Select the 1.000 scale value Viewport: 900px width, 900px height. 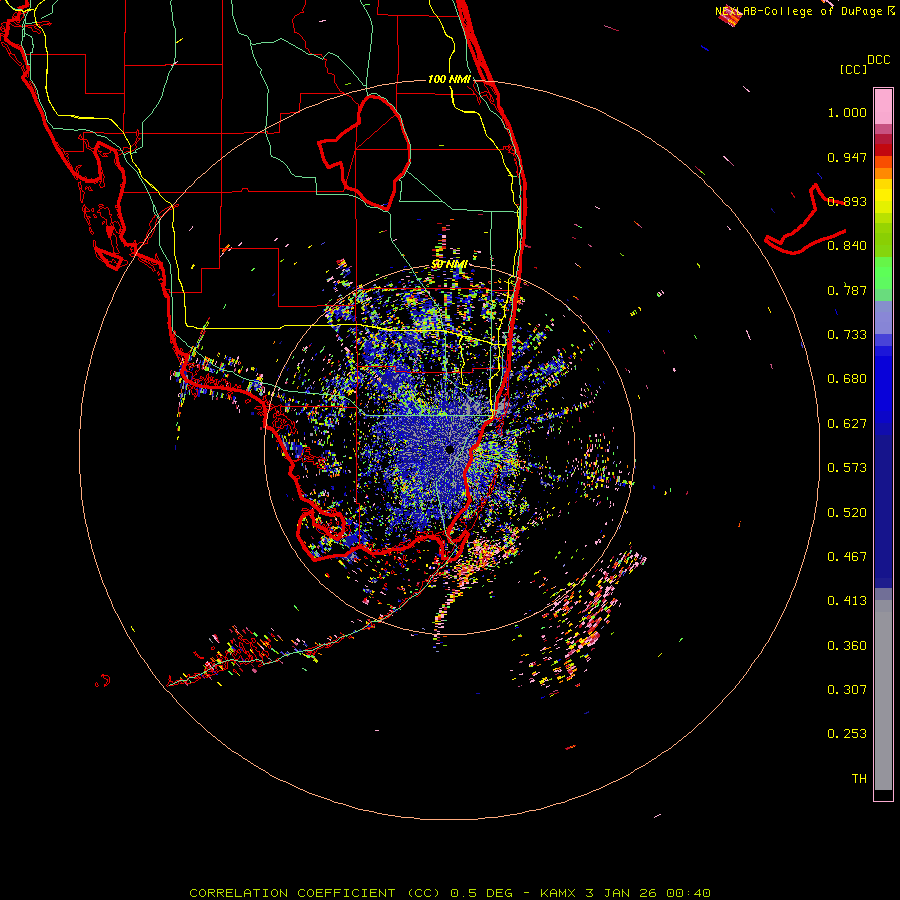[847, 112]
